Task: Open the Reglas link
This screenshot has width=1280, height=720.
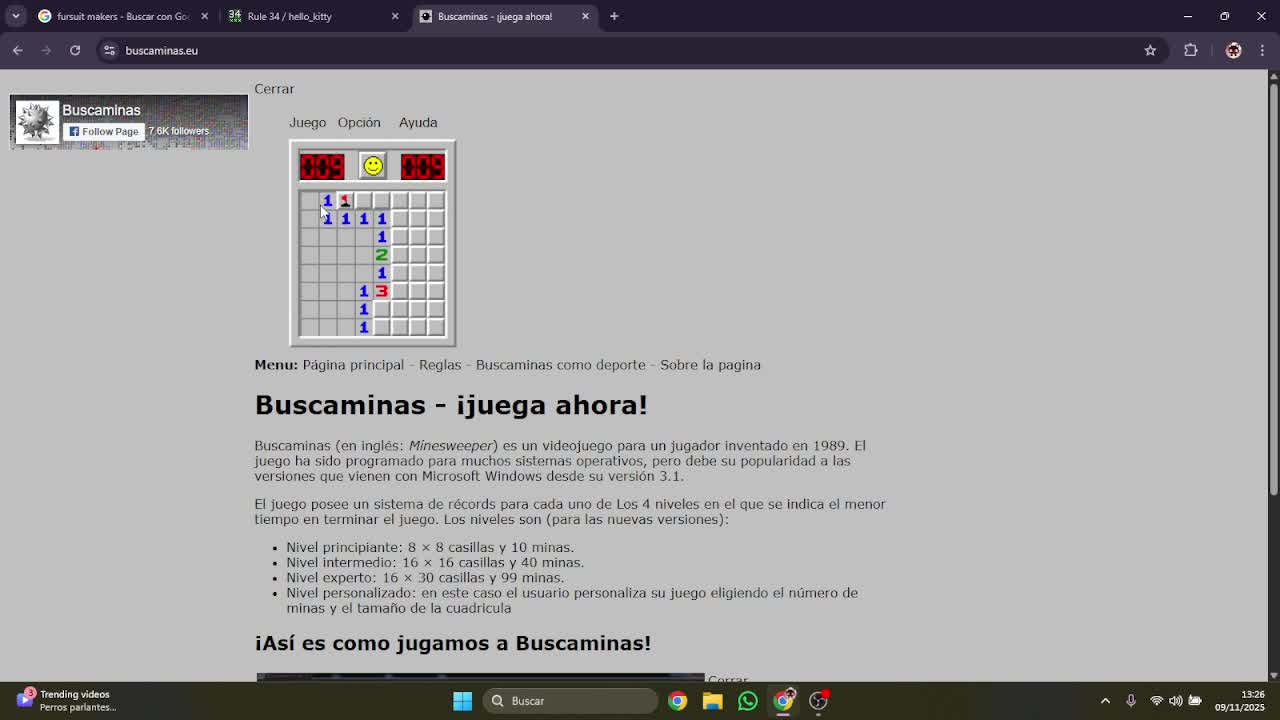Action: pos(440,364)
